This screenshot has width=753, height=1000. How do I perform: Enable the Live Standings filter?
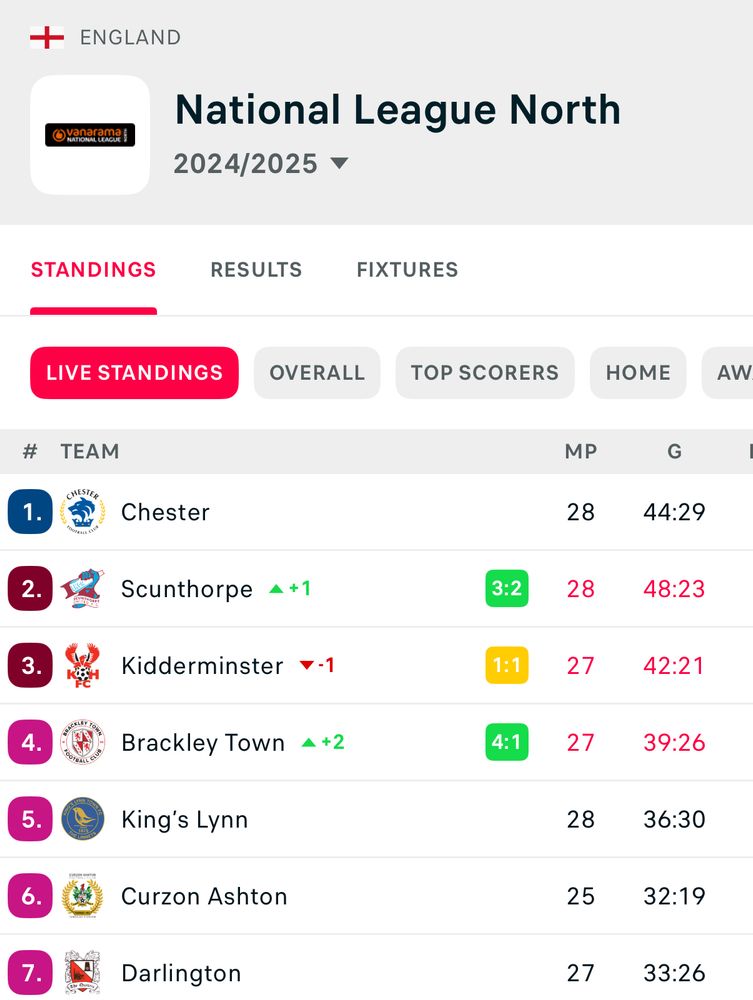click(135, 372)
